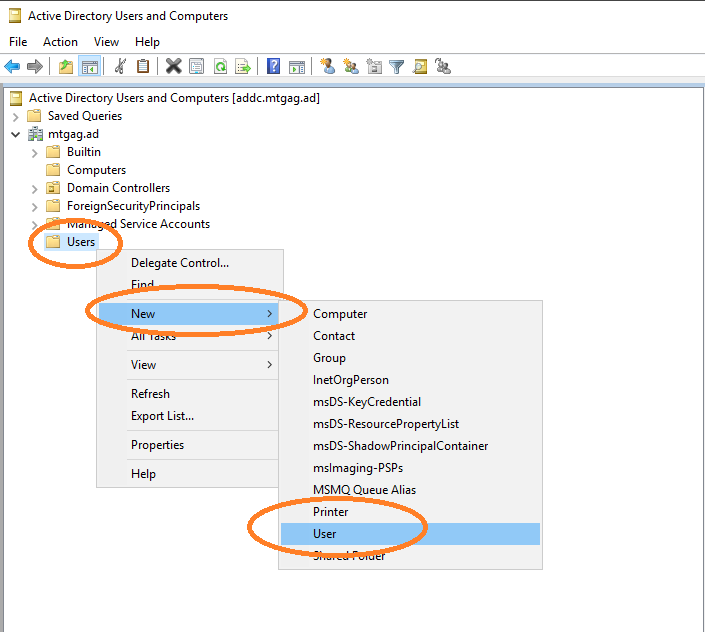705x632 pixels.
Task: Click the blue Help question mark icon
Action: point(273,67)
